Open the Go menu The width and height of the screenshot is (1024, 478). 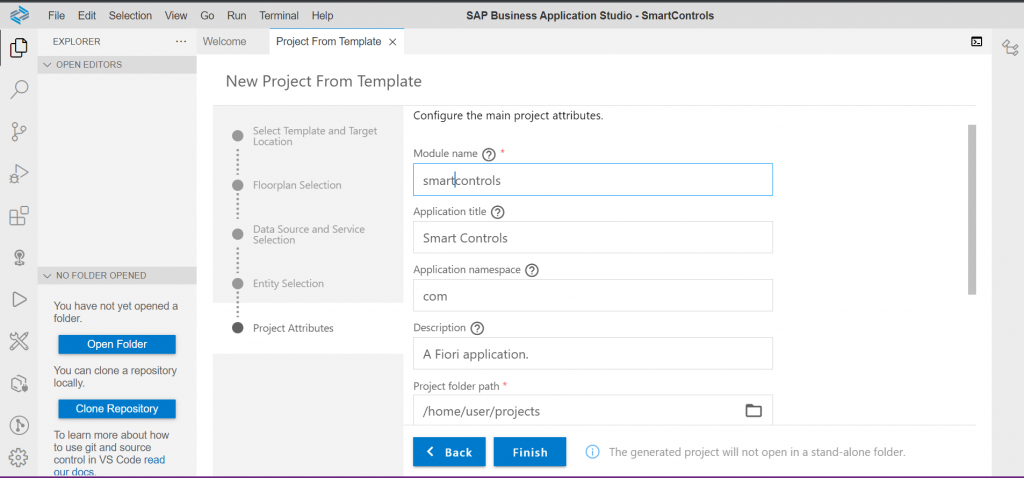pyautogui.click(x=208, y=15)
